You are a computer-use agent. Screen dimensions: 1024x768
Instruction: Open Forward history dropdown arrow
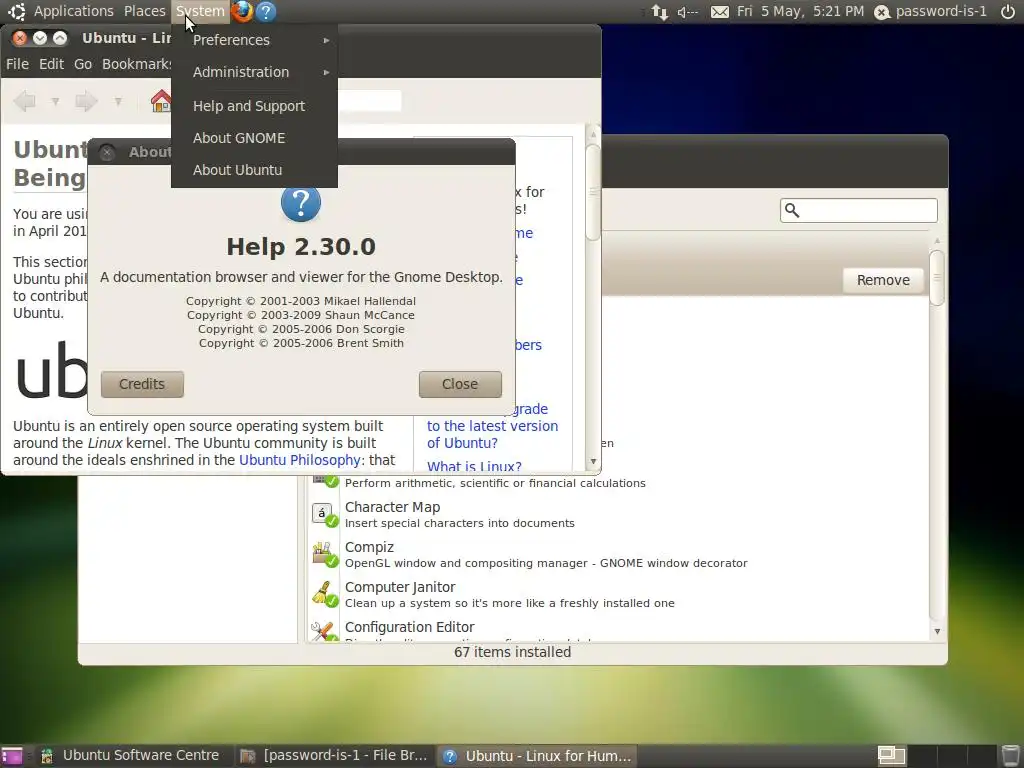tap(118, 101)
